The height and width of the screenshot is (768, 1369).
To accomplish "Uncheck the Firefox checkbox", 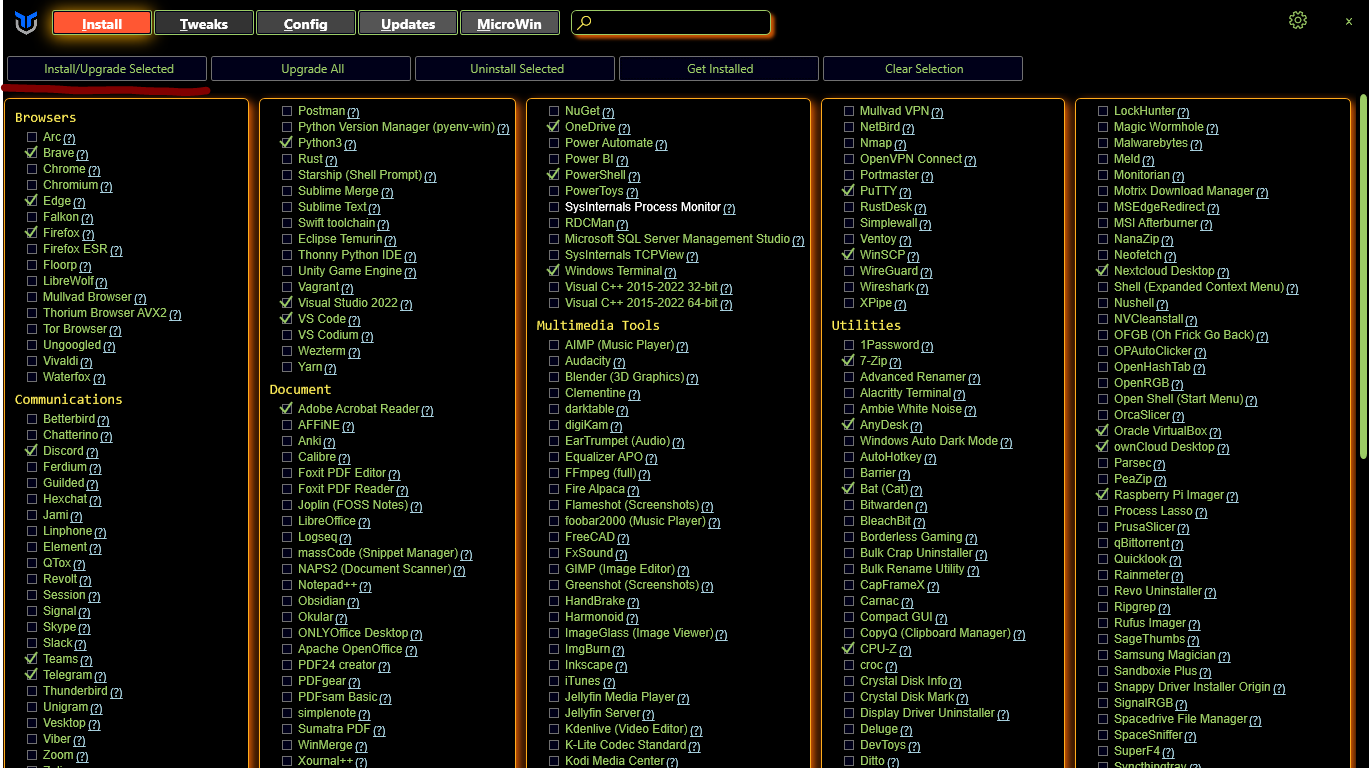I will 32,233.
